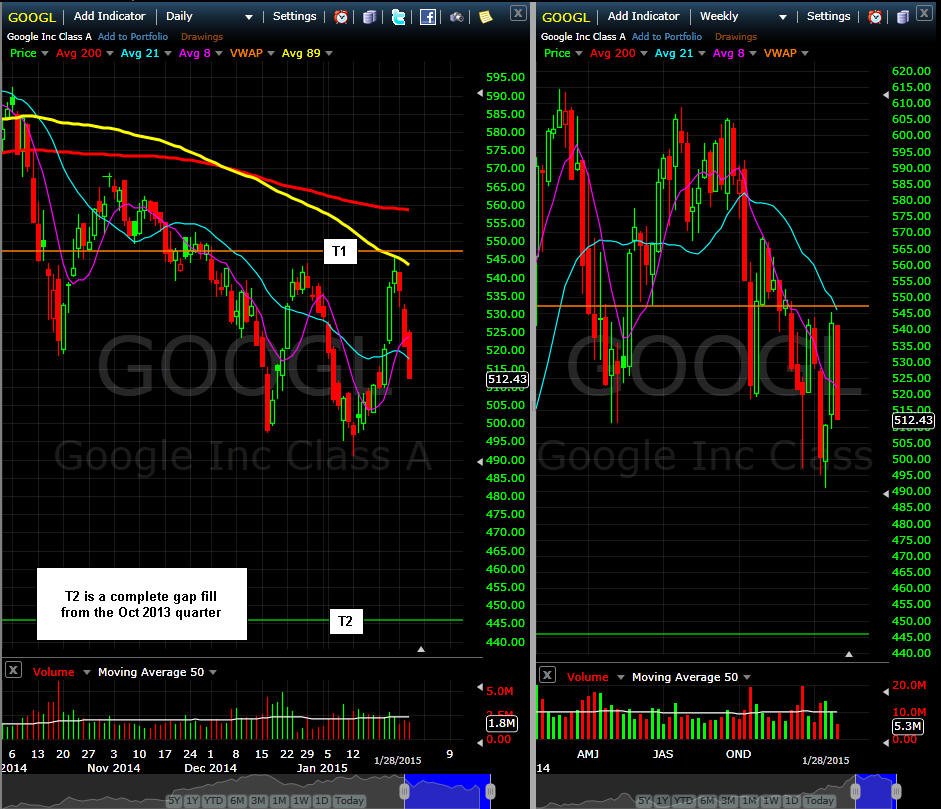Select the 3M range on Weekly chart

[728, 801]
